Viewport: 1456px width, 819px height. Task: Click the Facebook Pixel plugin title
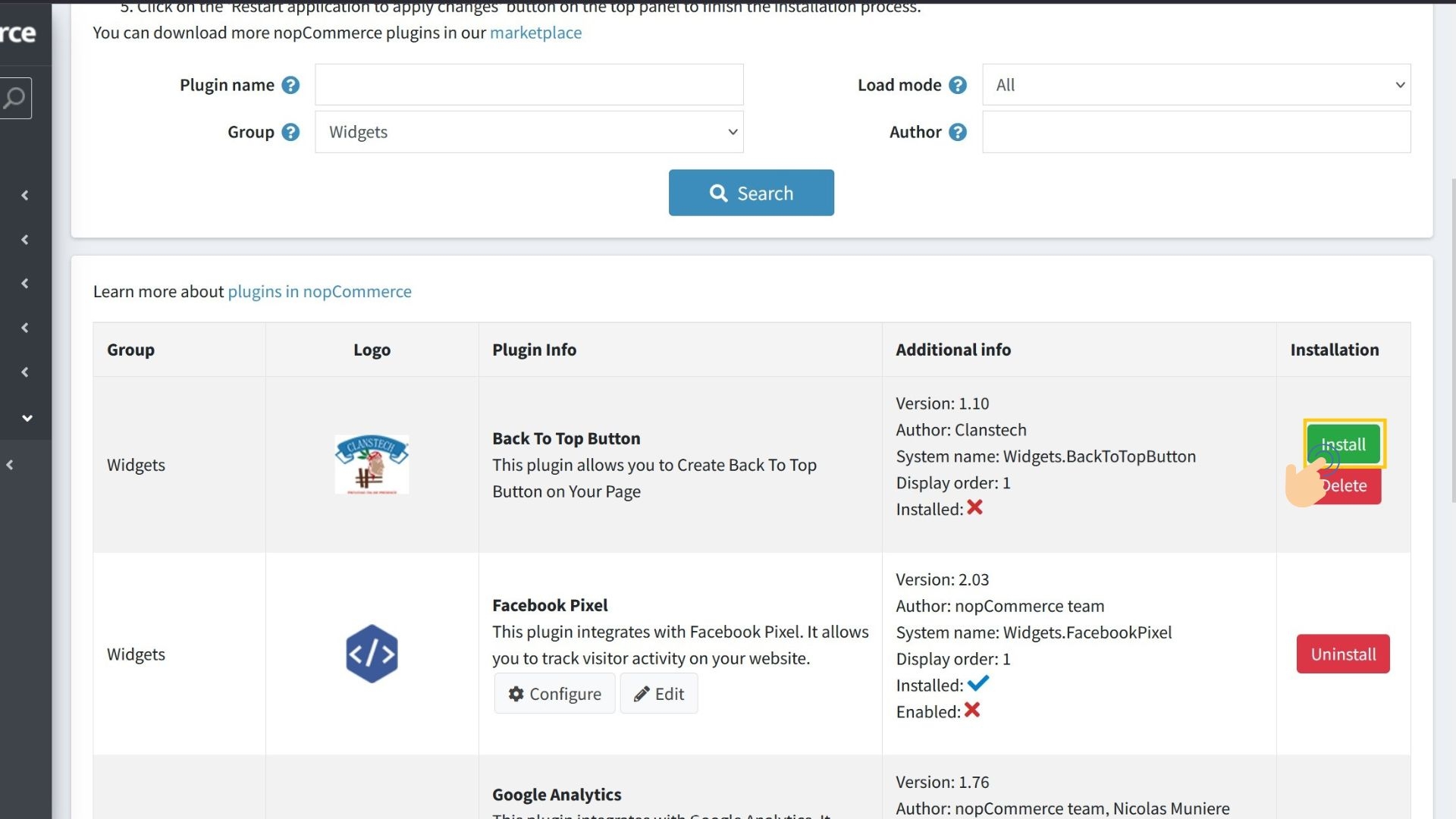550,605
